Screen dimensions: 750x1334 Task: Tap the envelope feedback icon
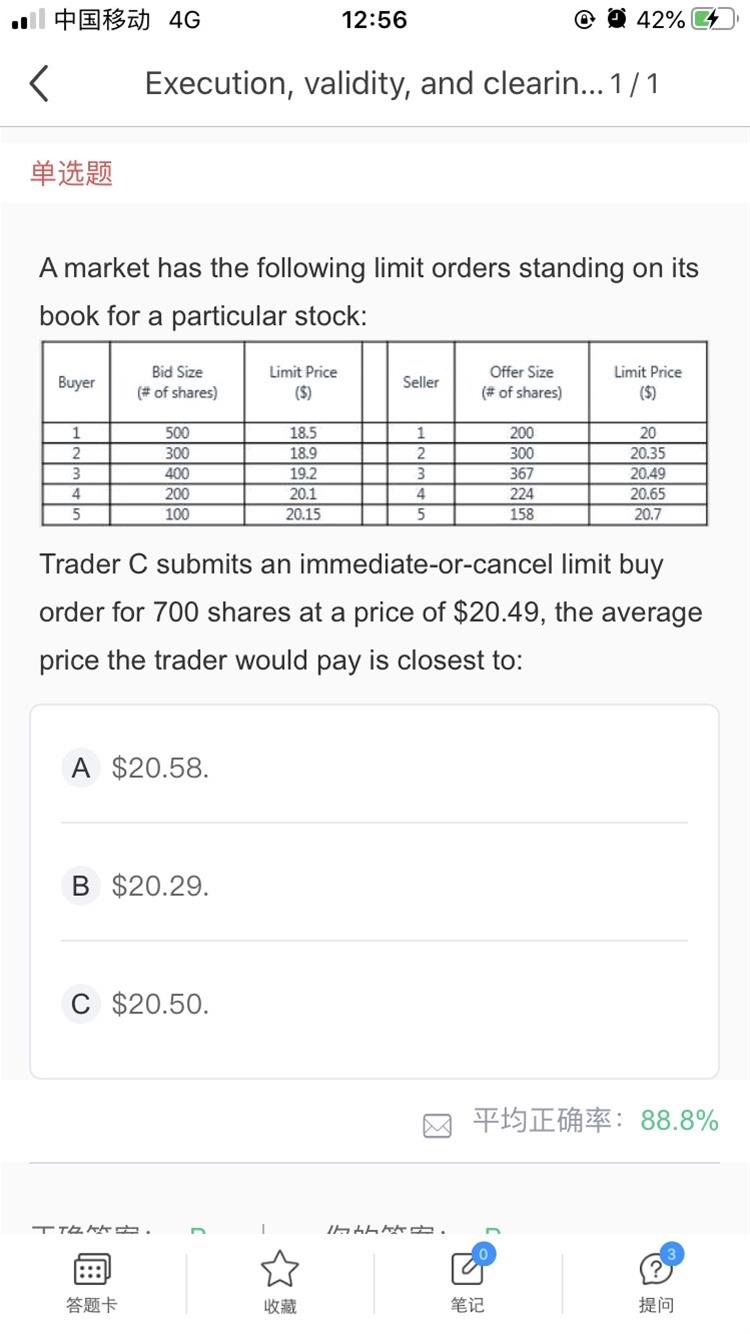pyautogui.click(x=437, y=1126)
